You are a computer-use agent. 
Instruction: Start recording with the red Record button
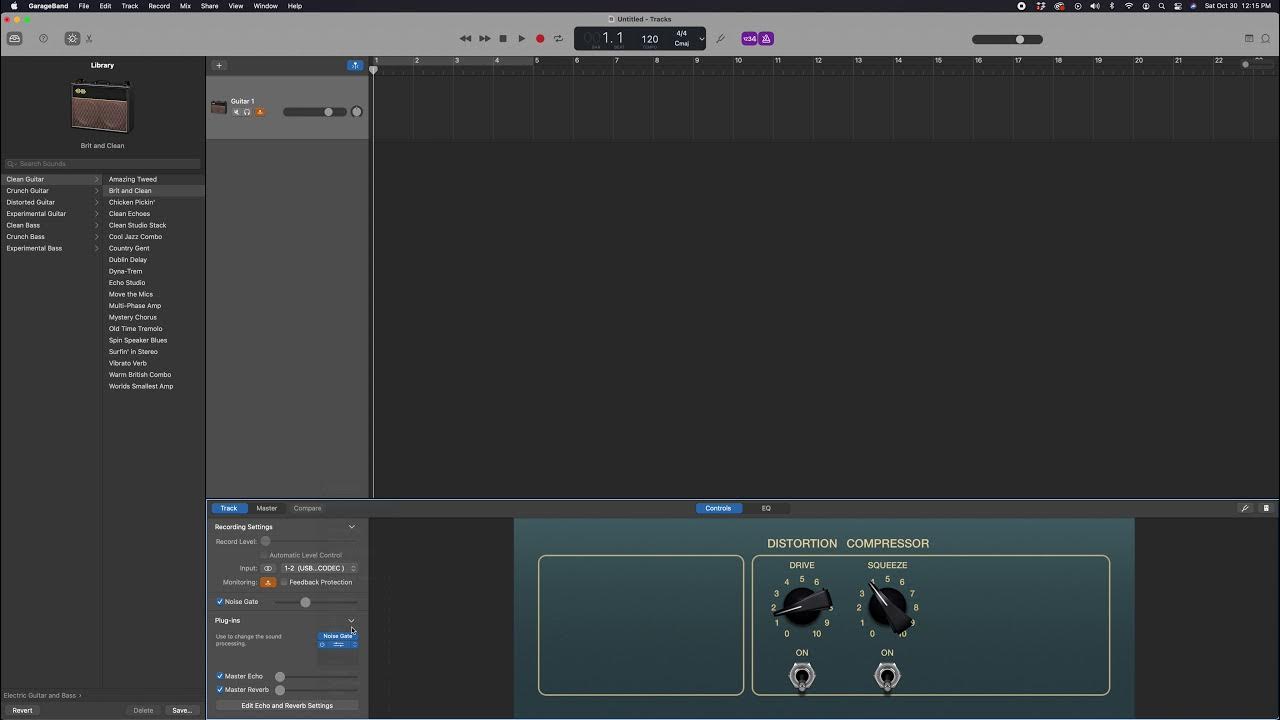[x=540, y=39]
